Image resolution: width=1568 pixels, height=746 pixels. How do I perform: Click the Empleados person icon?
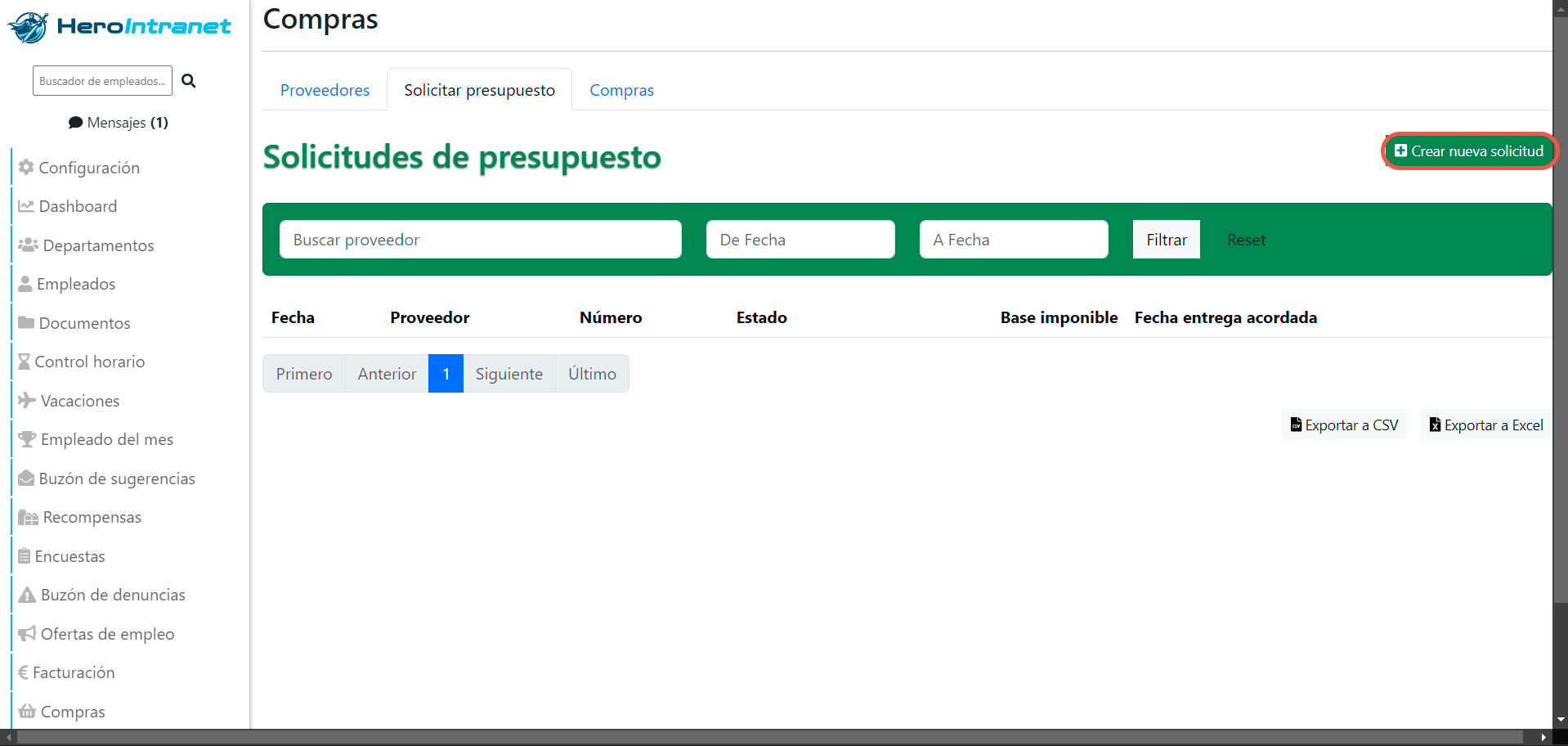pyautogui.click(x=25, y=284)
